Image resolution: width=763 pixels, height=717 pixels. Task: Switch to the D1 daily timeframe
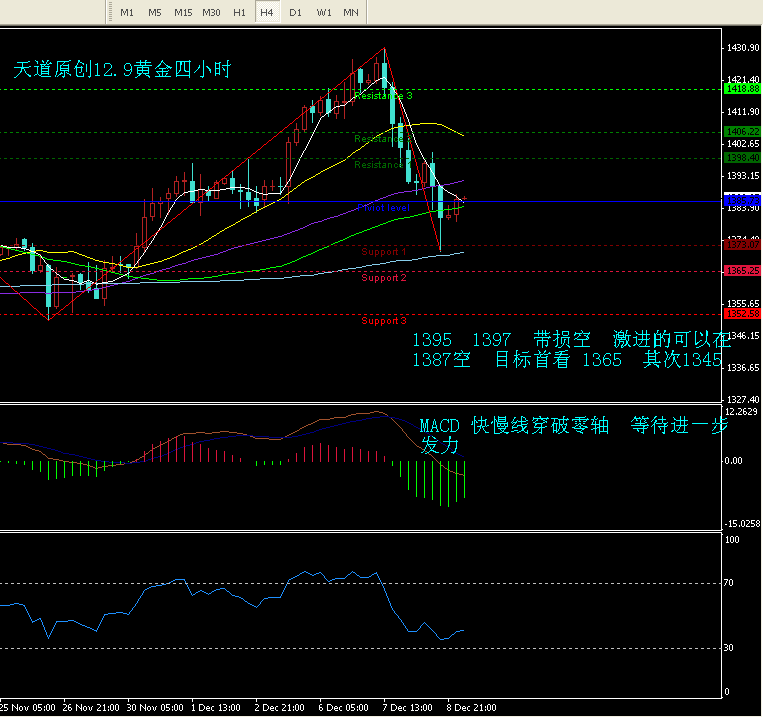[295, 12]
